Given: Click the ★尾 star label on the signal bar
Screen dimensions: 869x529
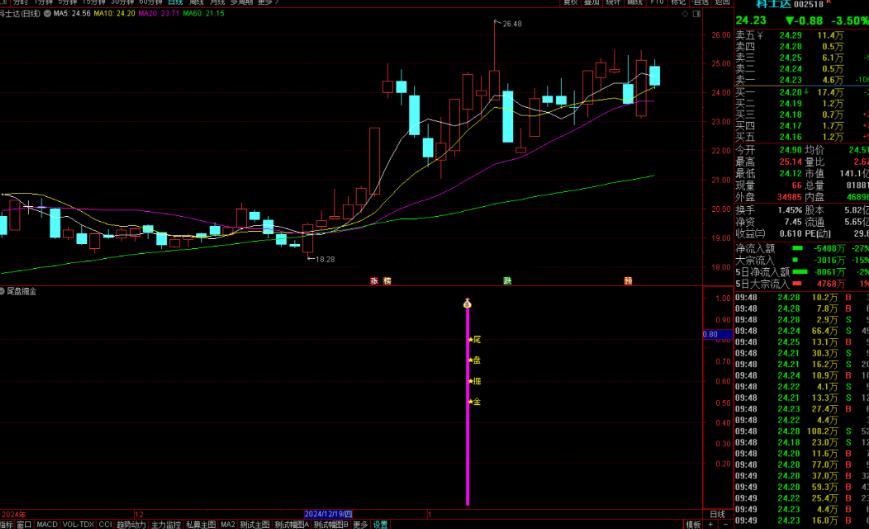Looking at the screenshot, I should [474, 339].
